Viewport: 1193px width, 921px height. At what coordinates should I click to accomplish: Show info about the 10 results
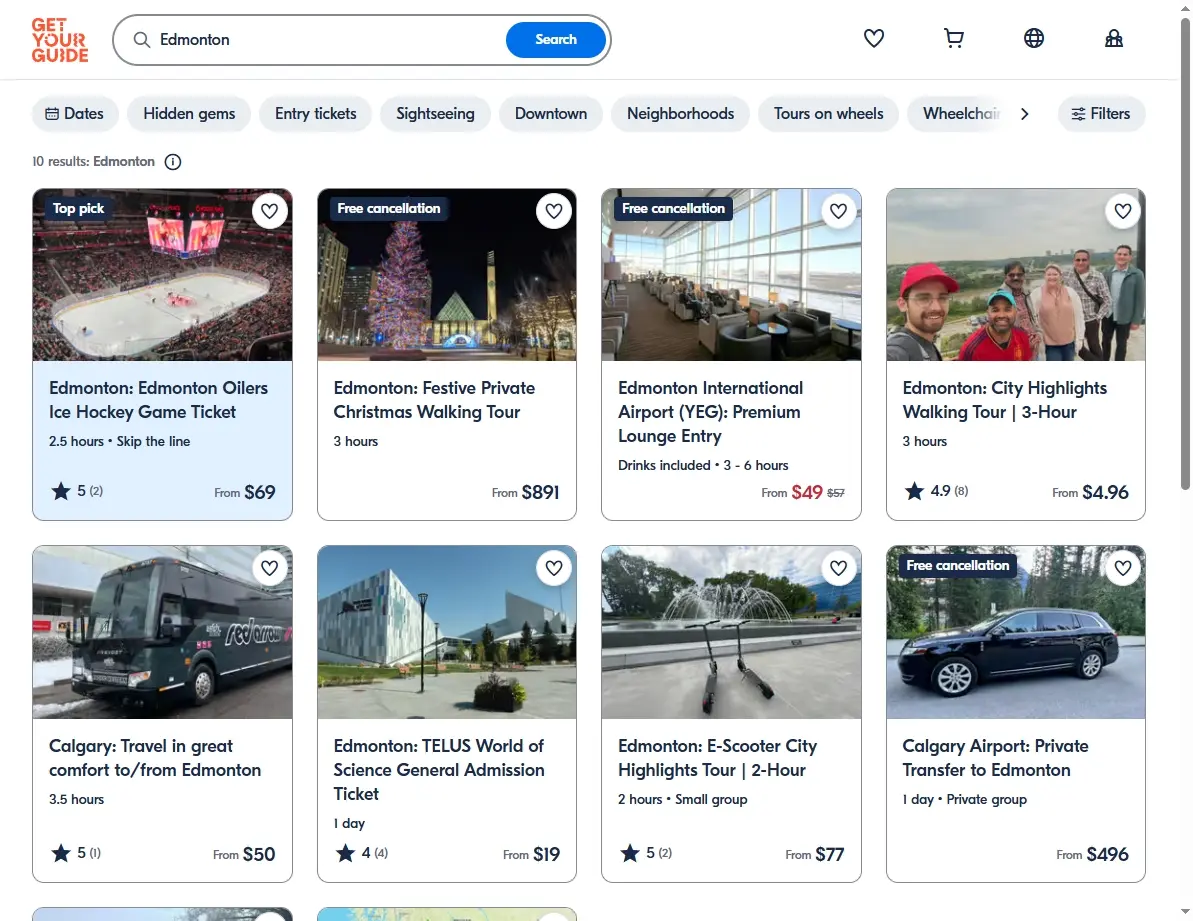[x=173, y=162]
